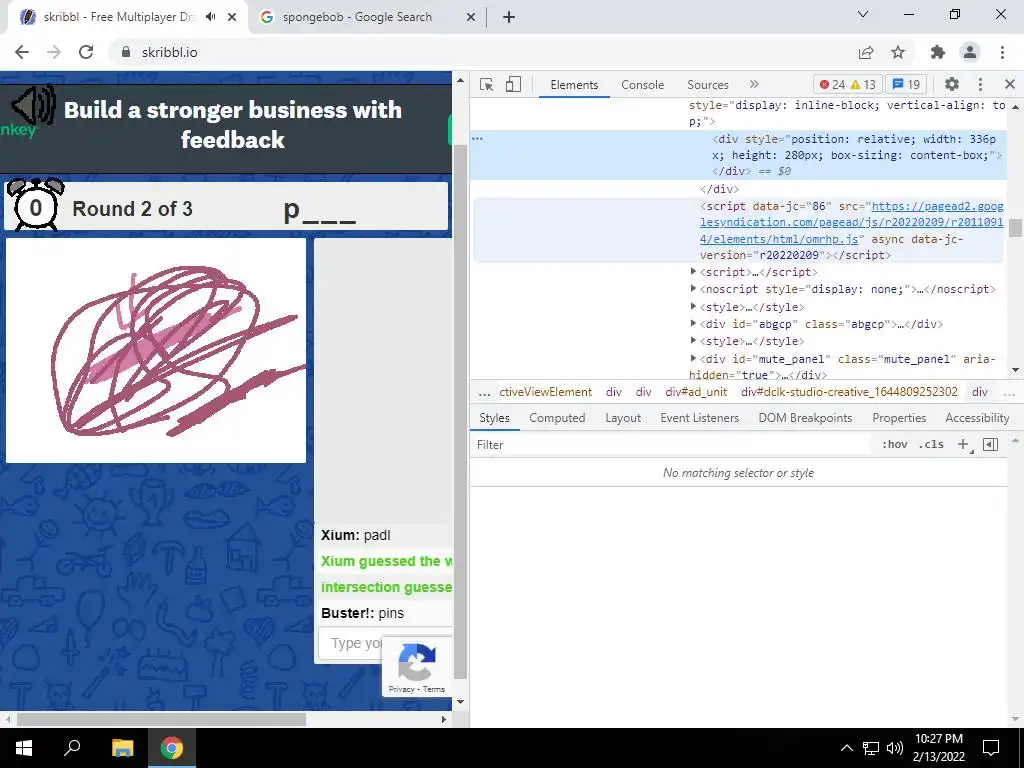Switch to the Elements tab
1024x768 pixels.
(574, 85)
